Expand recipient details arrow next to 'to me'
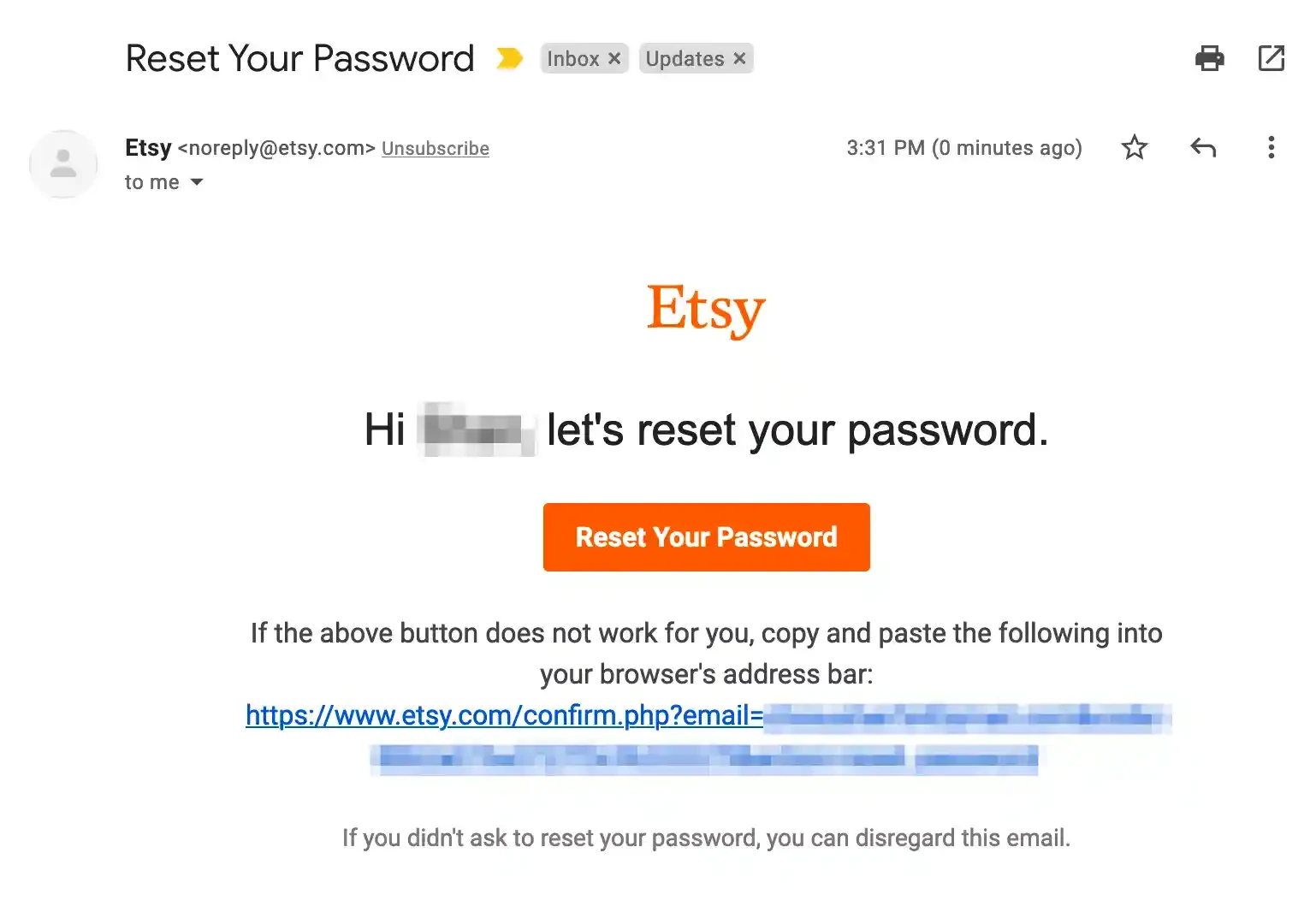The width and height of the screenshot is (1316, 900). click(197, 182)
